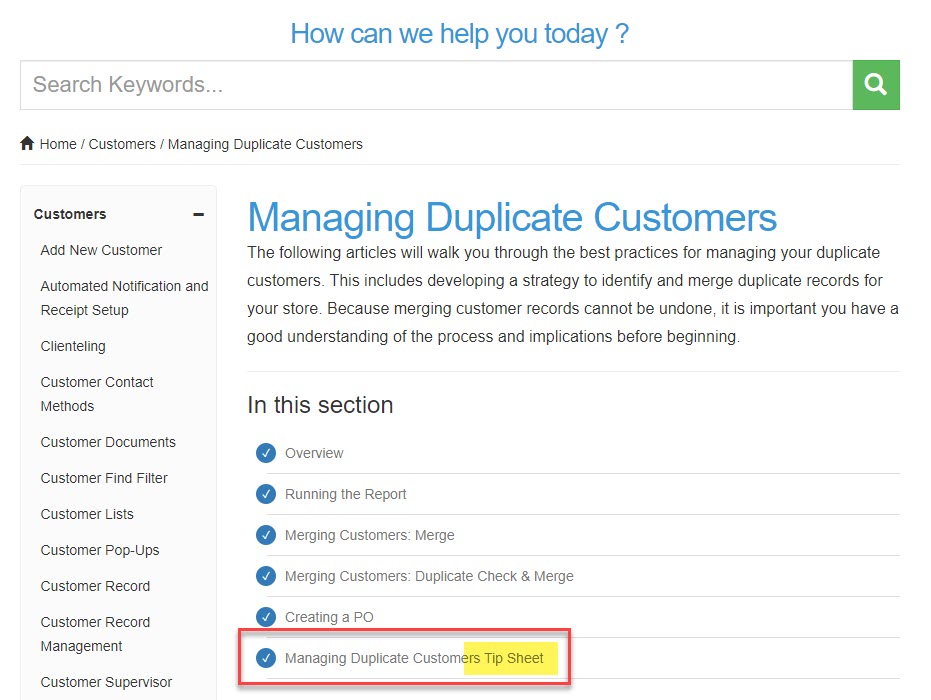Viewport: 931px width, 700px height.
Task: Select Clienteling in the sidebar
Action: [73, 346]
